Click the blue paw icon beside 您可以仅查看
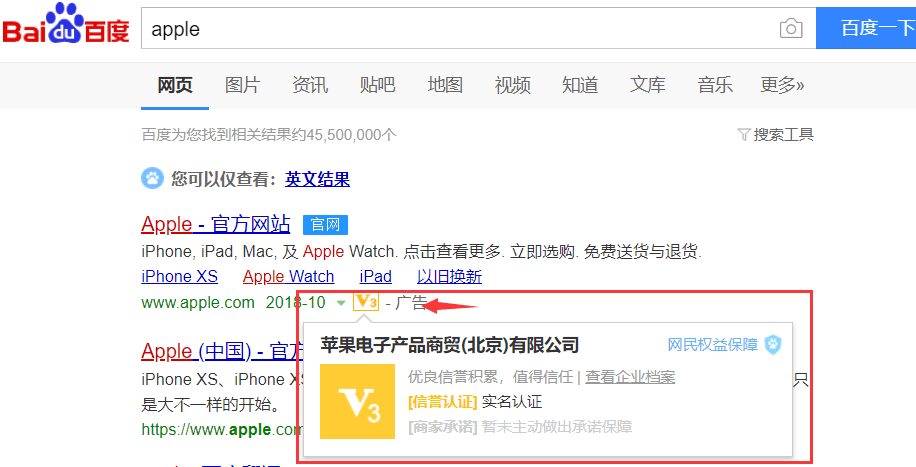This screenshot has height=467, width=916. click(152, 178)
